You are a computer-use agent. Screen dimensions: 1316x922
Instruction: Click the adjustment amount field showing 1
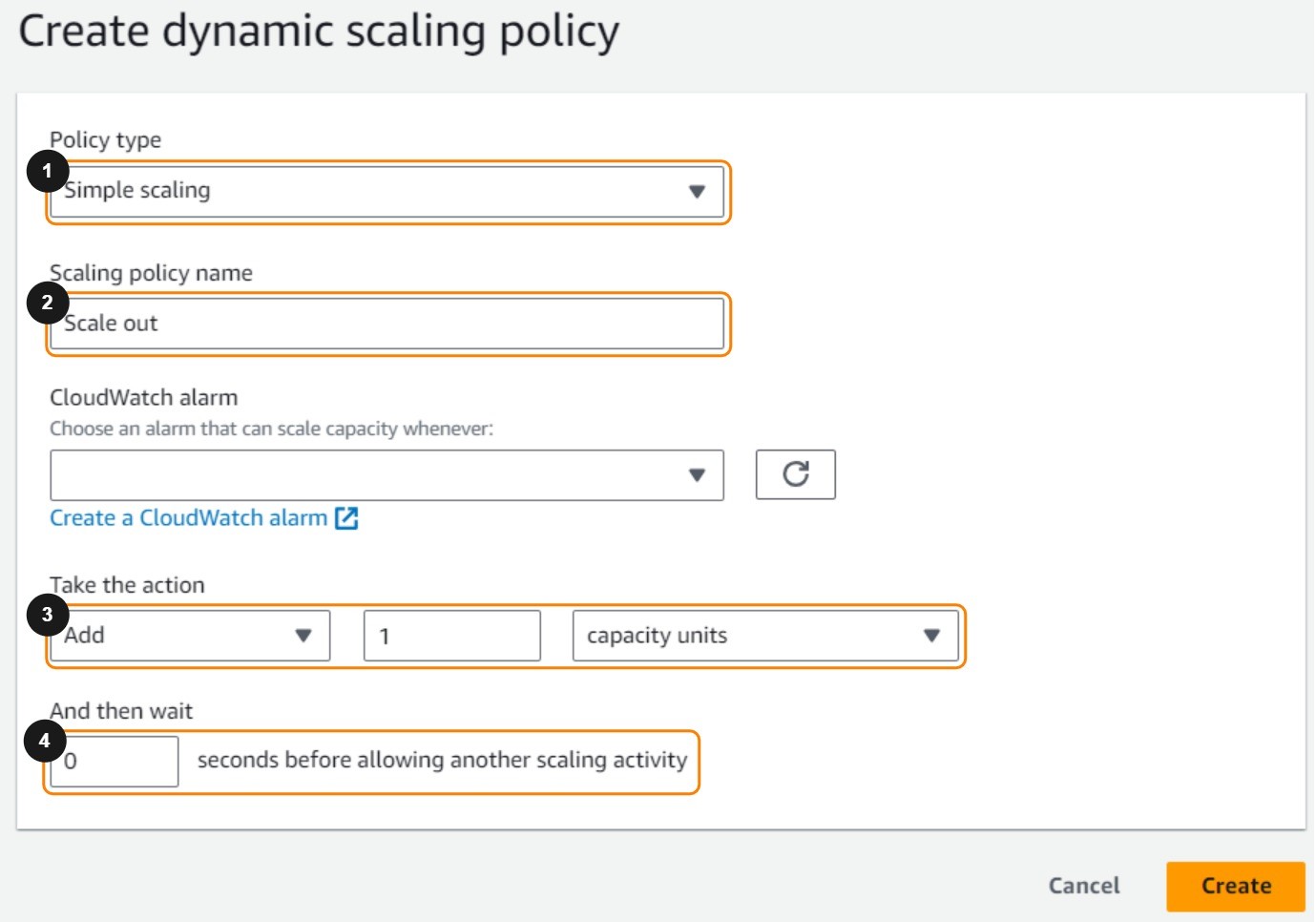[x=451, y=637]
